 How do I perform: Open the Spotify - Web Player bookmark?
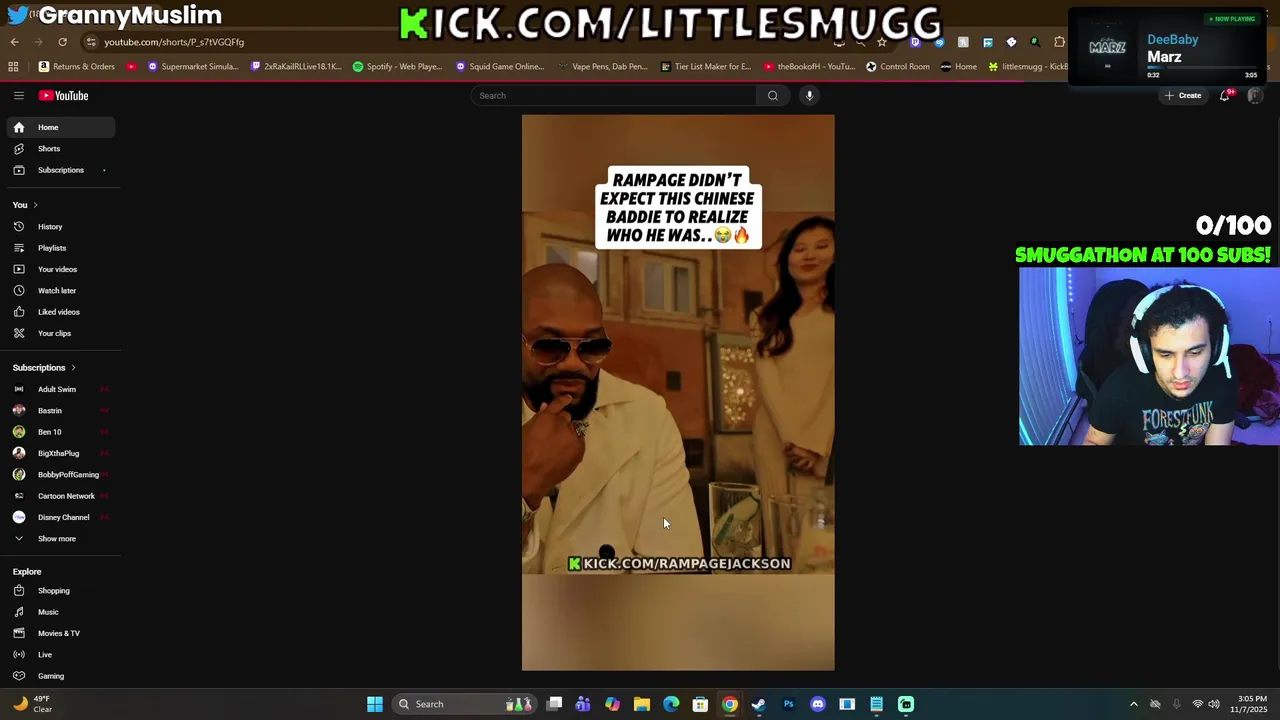[x=398, y=67]
